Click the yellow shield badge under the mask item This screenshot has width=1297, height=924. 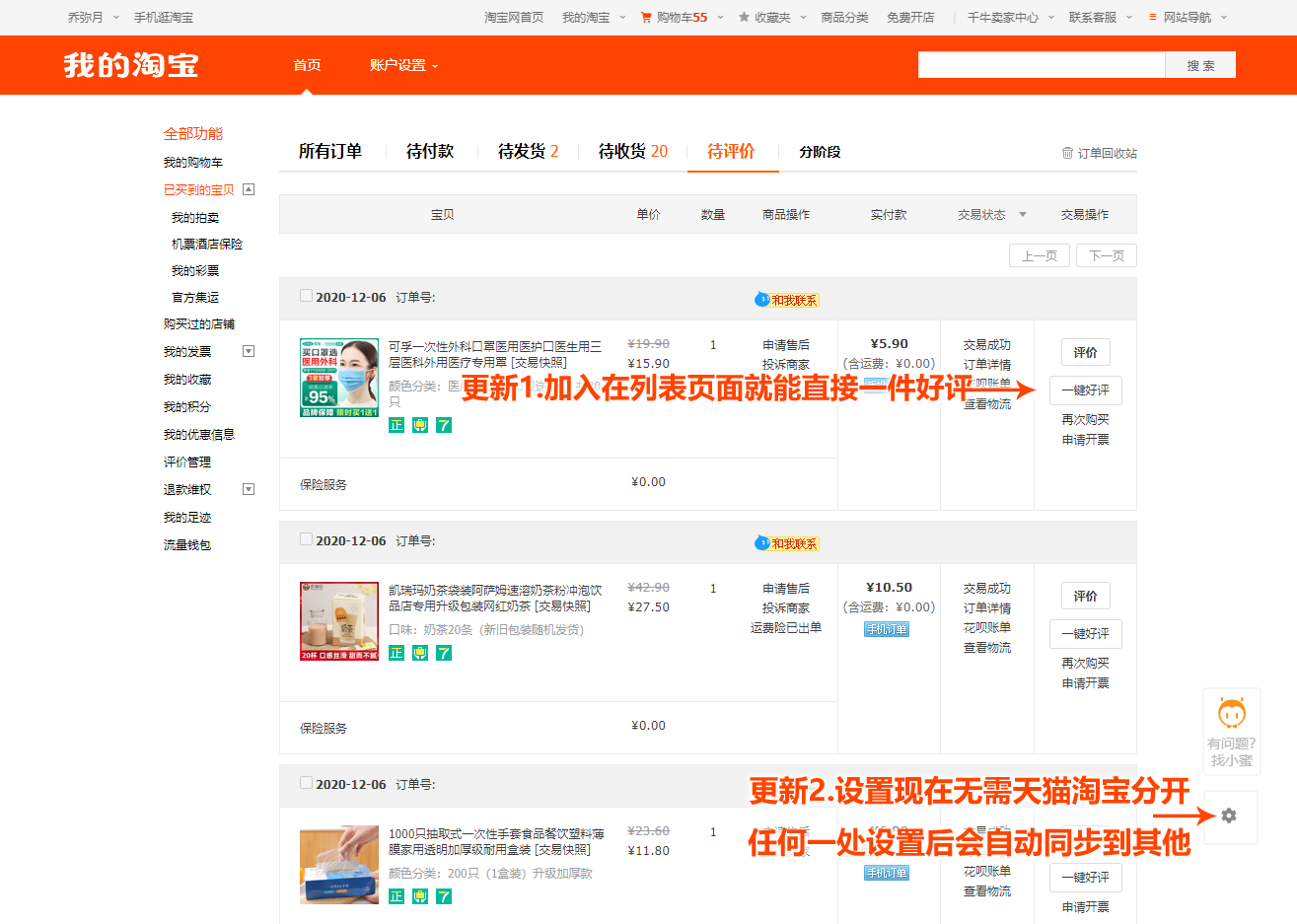click(420, 425)
